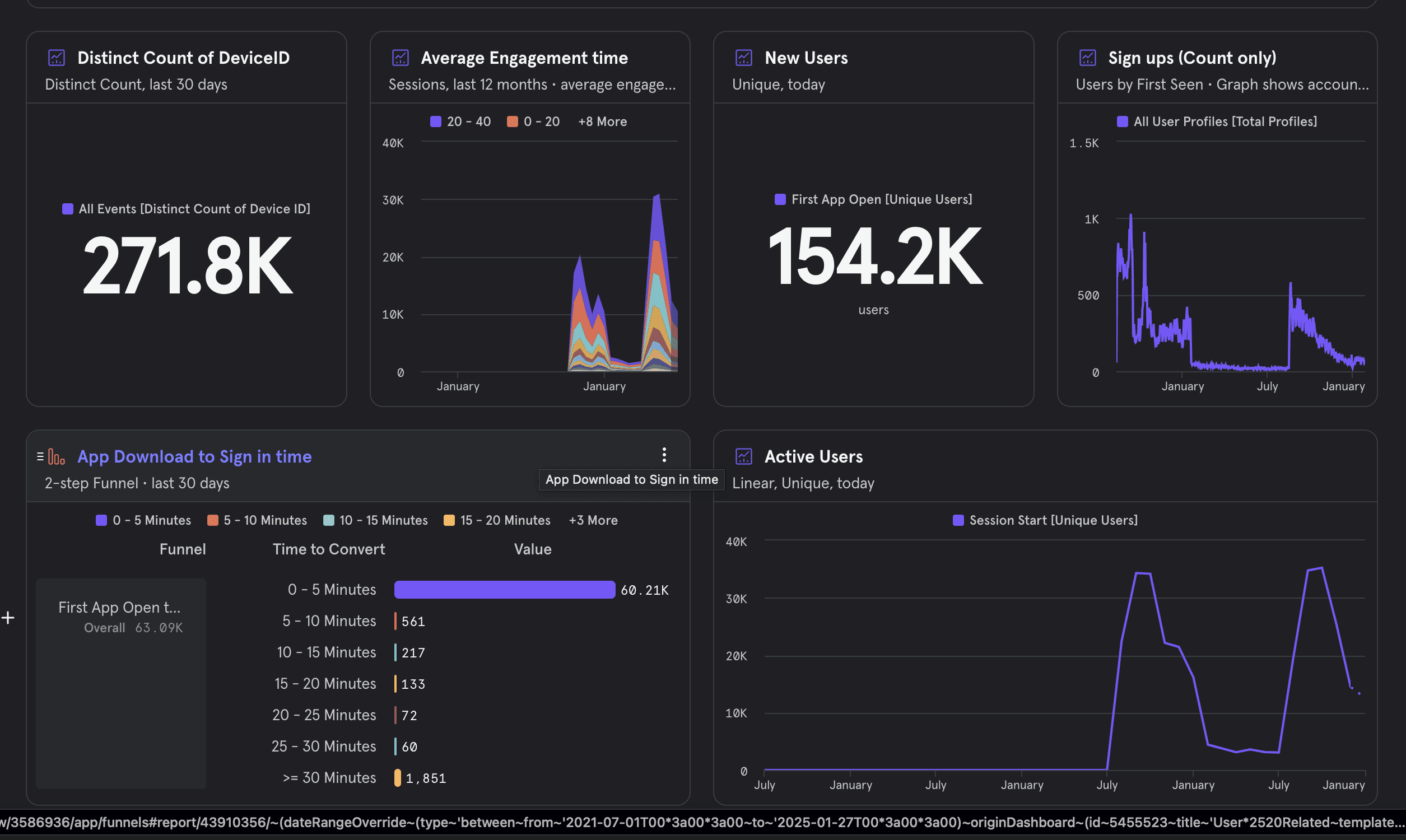Screen dimensions: 1406x840
Task: Select the First App Open funnel step box
Action: point(120,683)
